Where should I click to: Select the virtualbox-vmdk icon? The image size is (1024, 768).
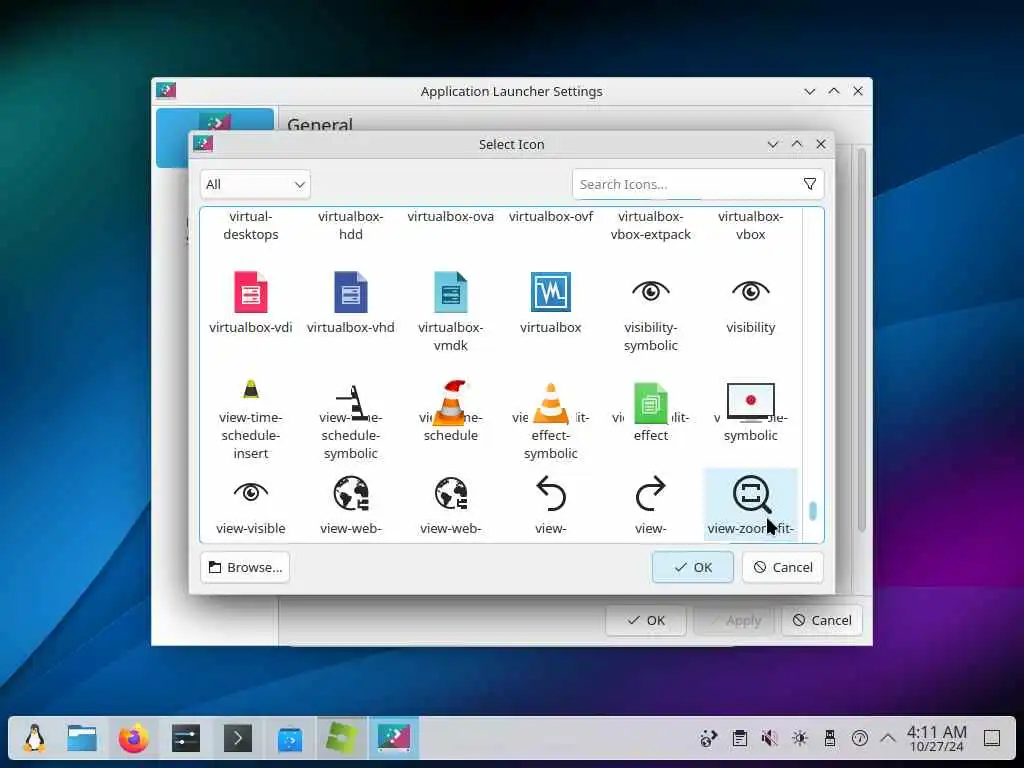pos(451,292)
